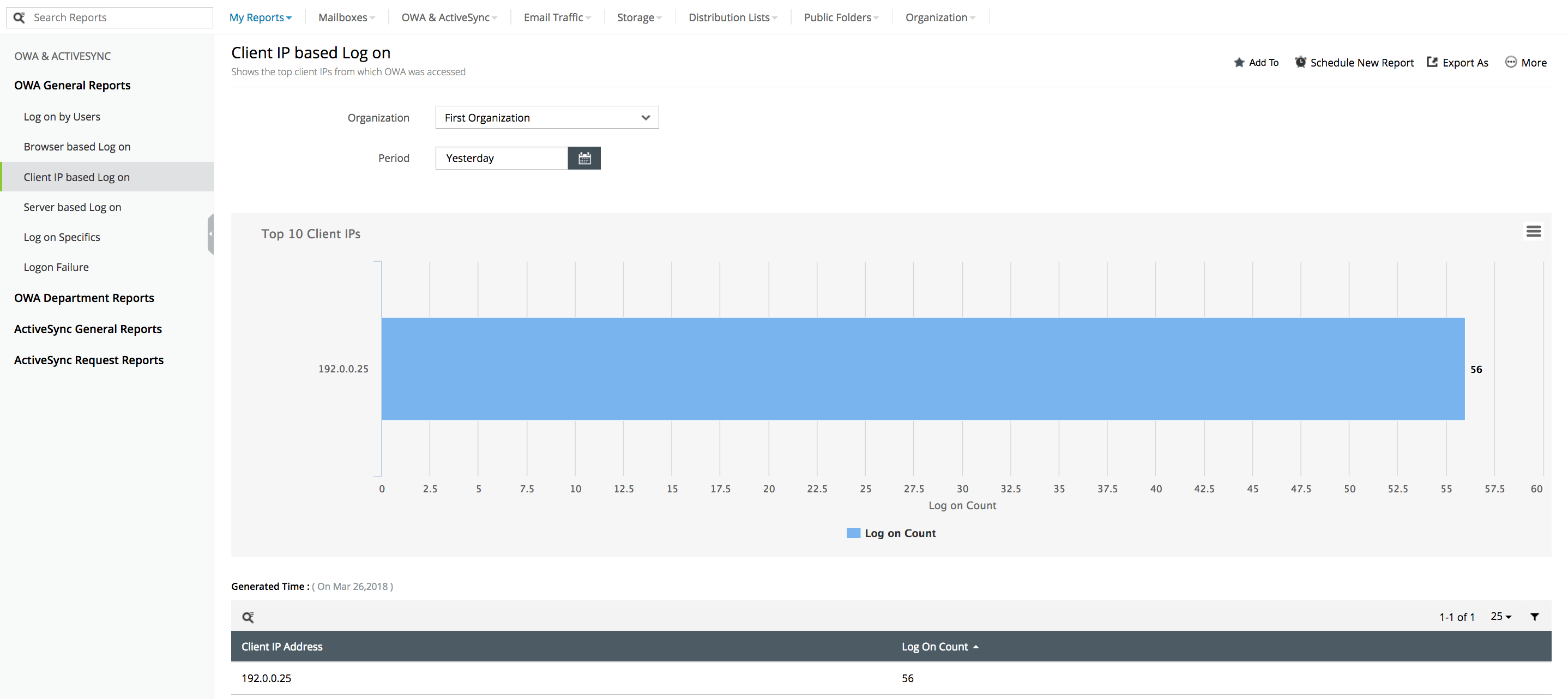Viewport: 1568px width, 699px height.
Task: Click the Schedule New Report icon
Action: [x=1301, y=62]
